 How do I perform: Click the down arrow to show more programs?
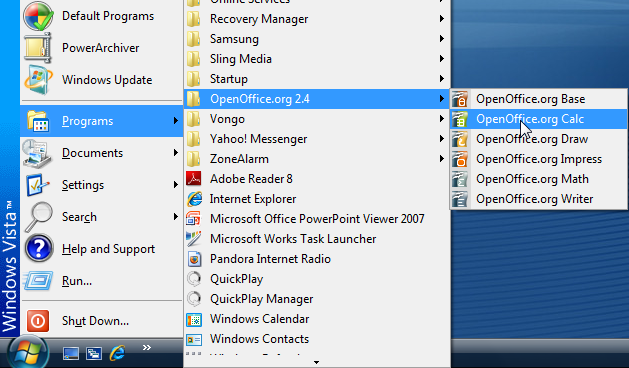point(317,362)
